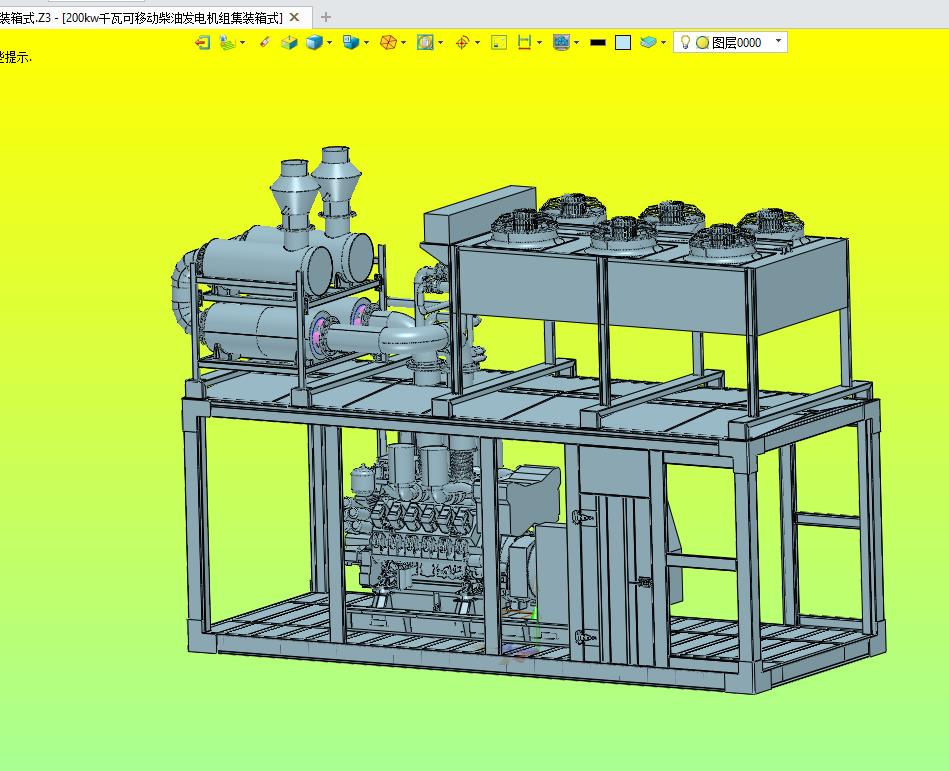This screenshot has height=771, width=949.
Task: Click the diesel engine inside the frame
Action: (418, 527)
